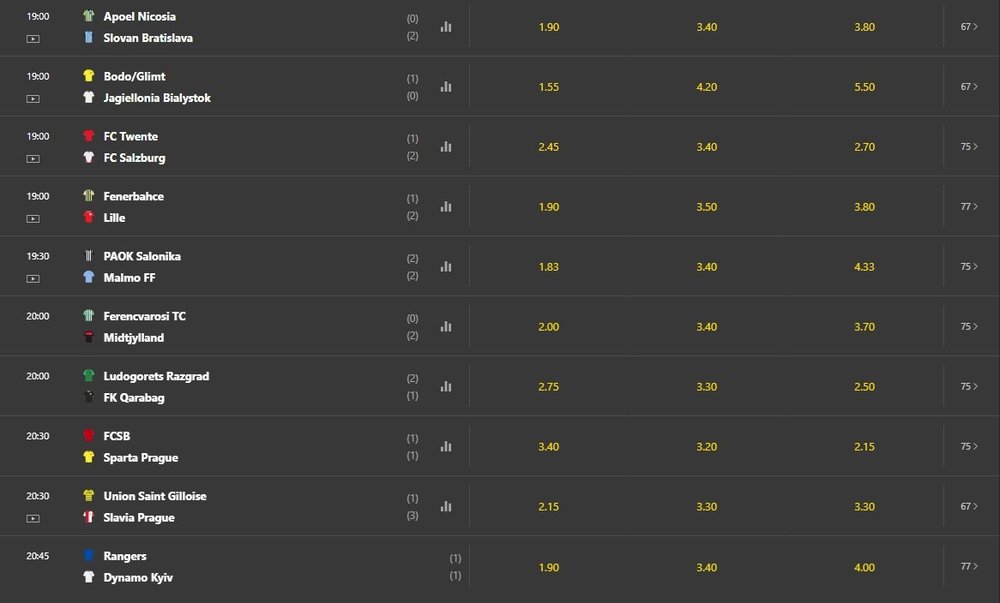The width and height of the screenshot is (1000, 603).
Task: Open the Rangers team name link
Action: [125, 556]
